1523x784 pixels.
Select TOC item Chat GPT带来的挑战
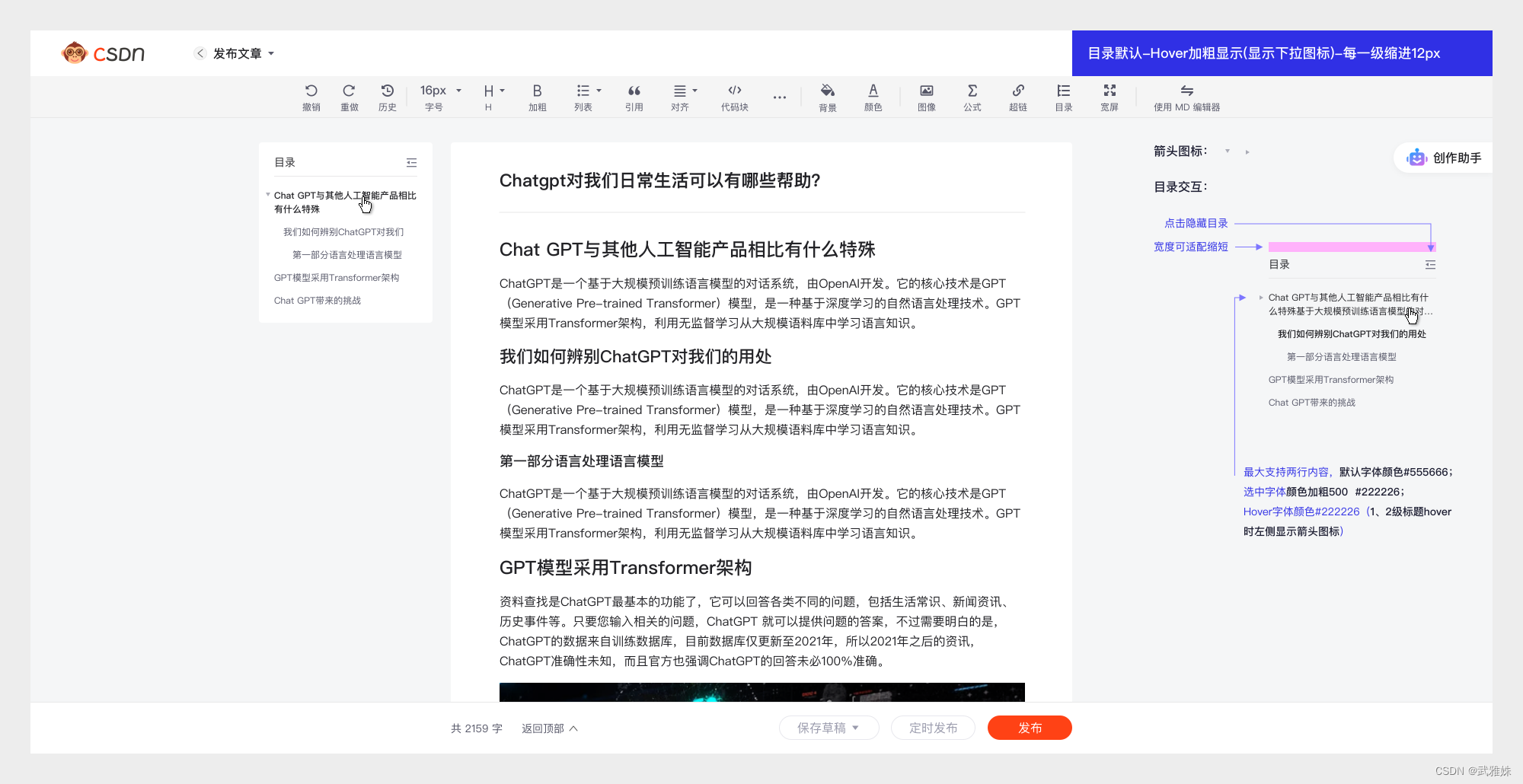[318, 301]
